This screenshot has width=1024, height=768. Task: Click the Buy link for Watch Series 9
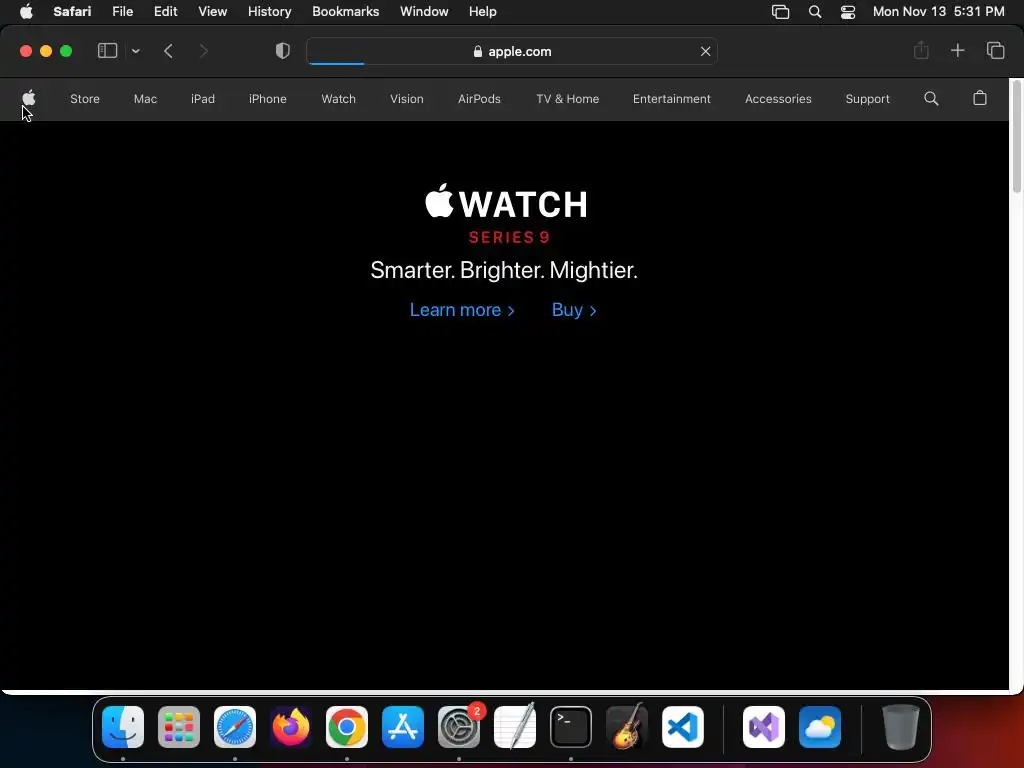point(573,310)
